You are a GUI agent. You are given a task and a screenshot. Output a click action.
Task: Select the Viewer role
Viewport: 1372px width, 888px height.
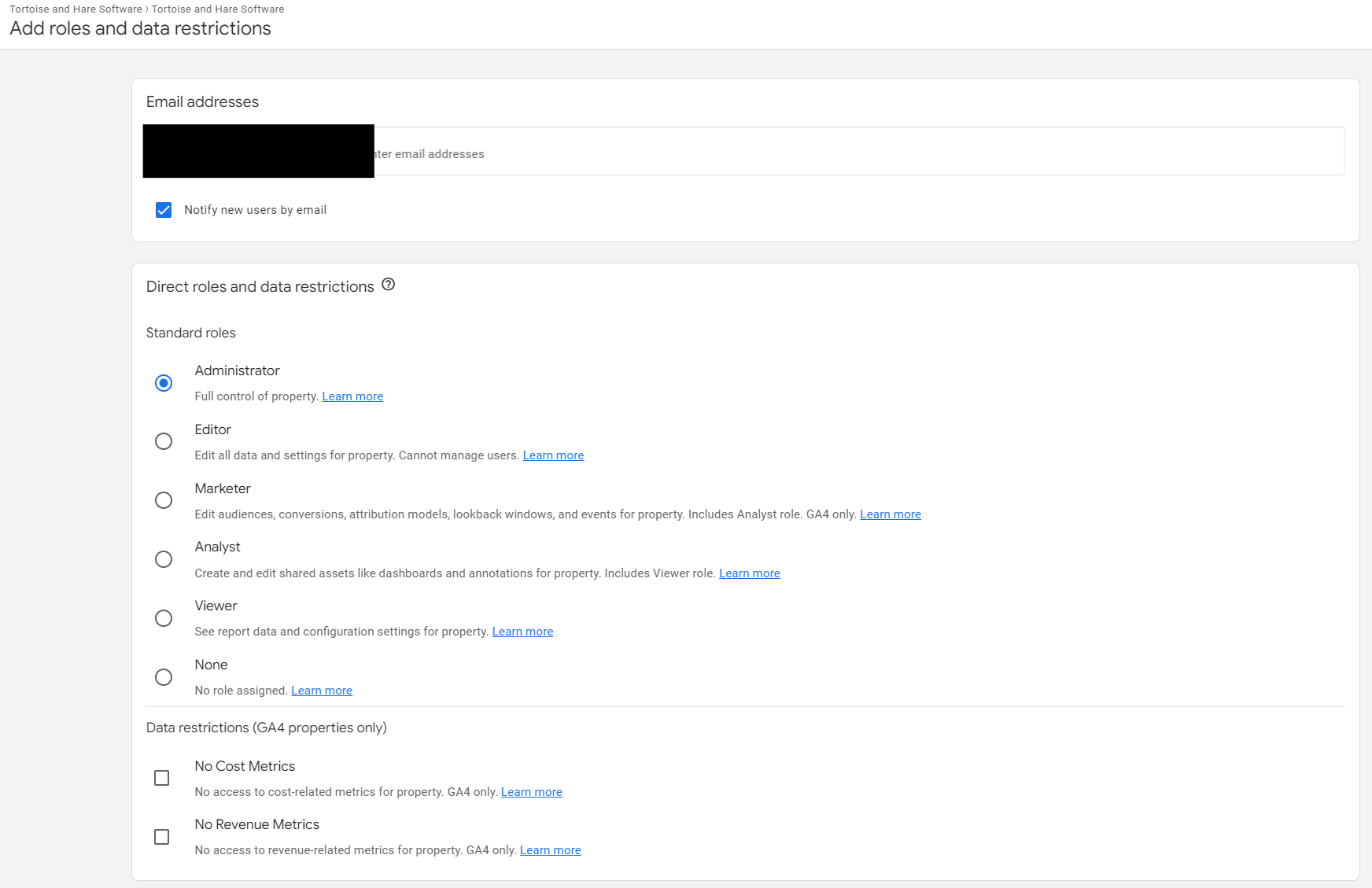163,618
